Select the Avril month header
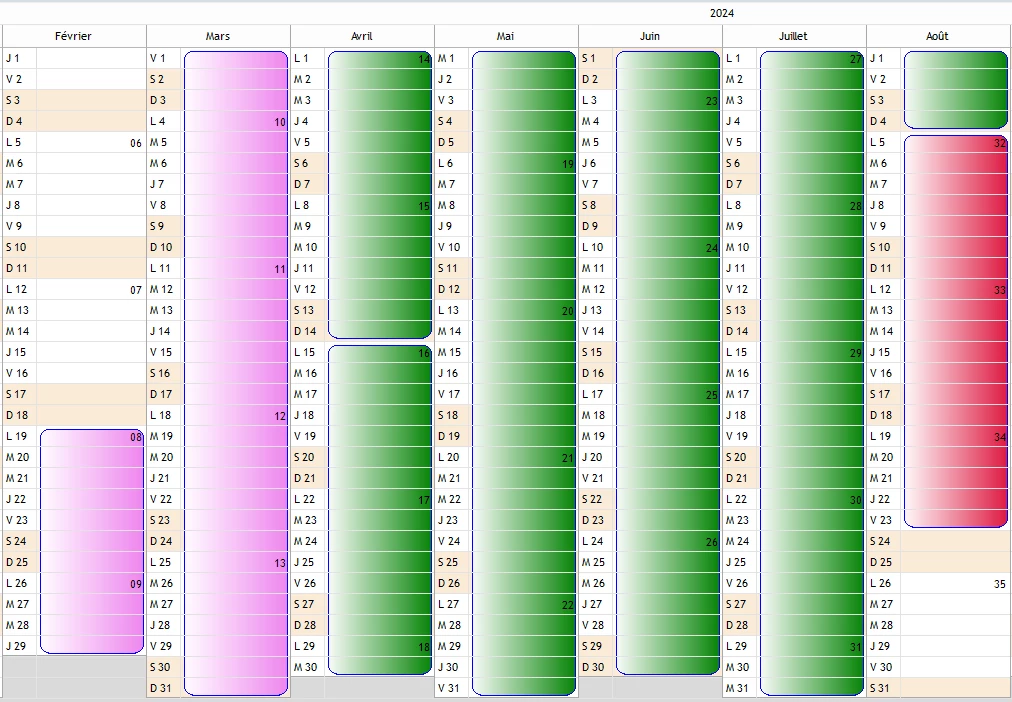 coord(362,36)
